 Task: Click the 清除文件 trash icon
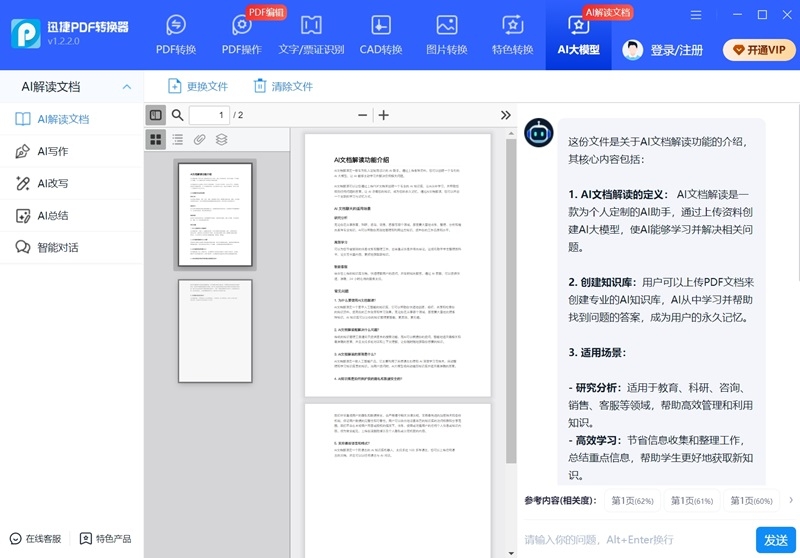(260, 86)
